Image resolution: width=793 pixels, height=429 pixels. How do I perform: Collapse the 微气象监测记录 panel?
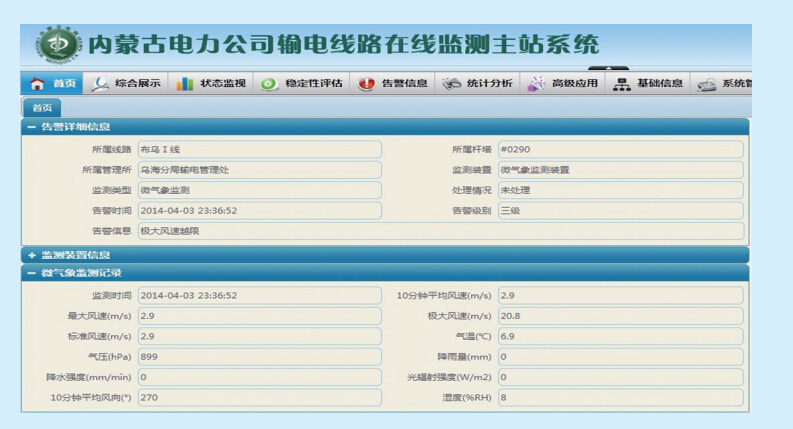tap(32, 272)
